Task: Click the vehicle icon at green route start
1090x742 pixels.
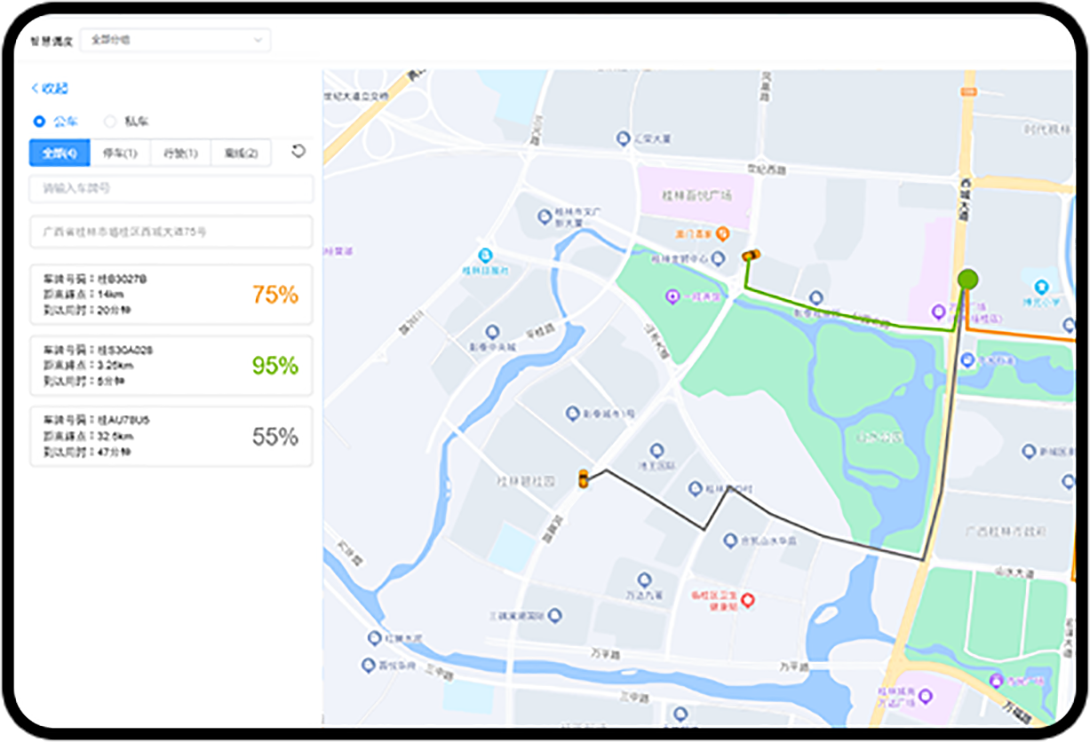Action: pyautogui.click(x=751, y=255)
